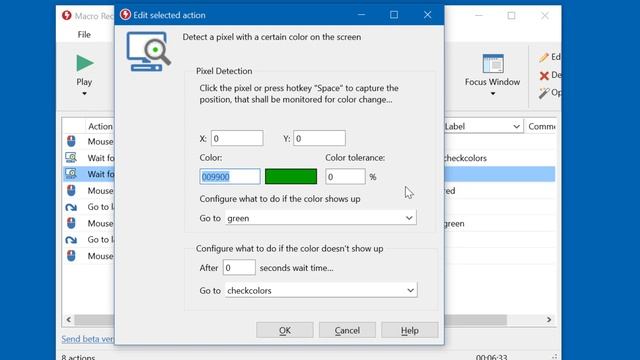Minimize the Edit selected action dialog

[x=361, y=15]
